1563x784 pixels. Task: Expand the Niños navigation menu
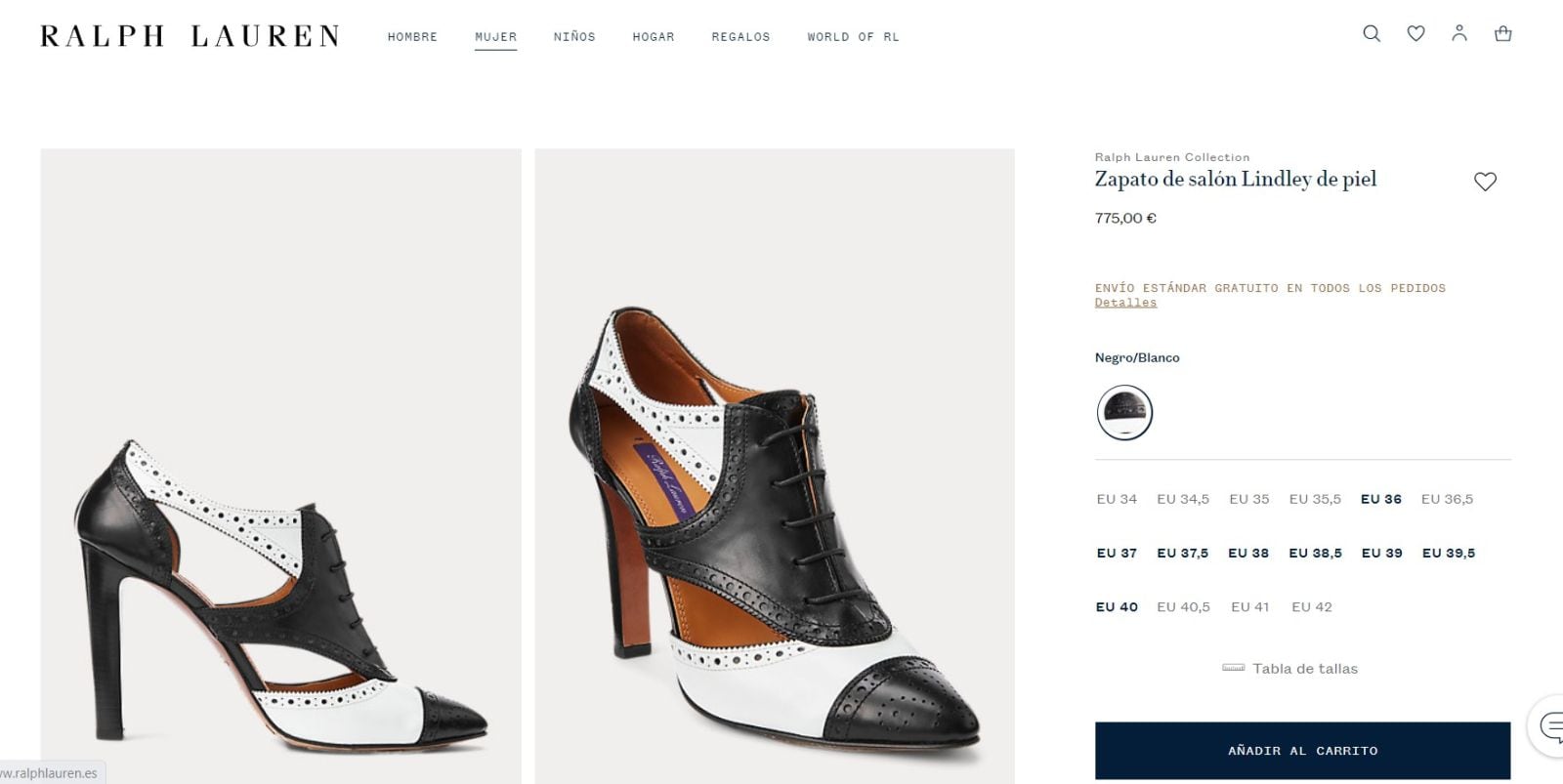574,37
